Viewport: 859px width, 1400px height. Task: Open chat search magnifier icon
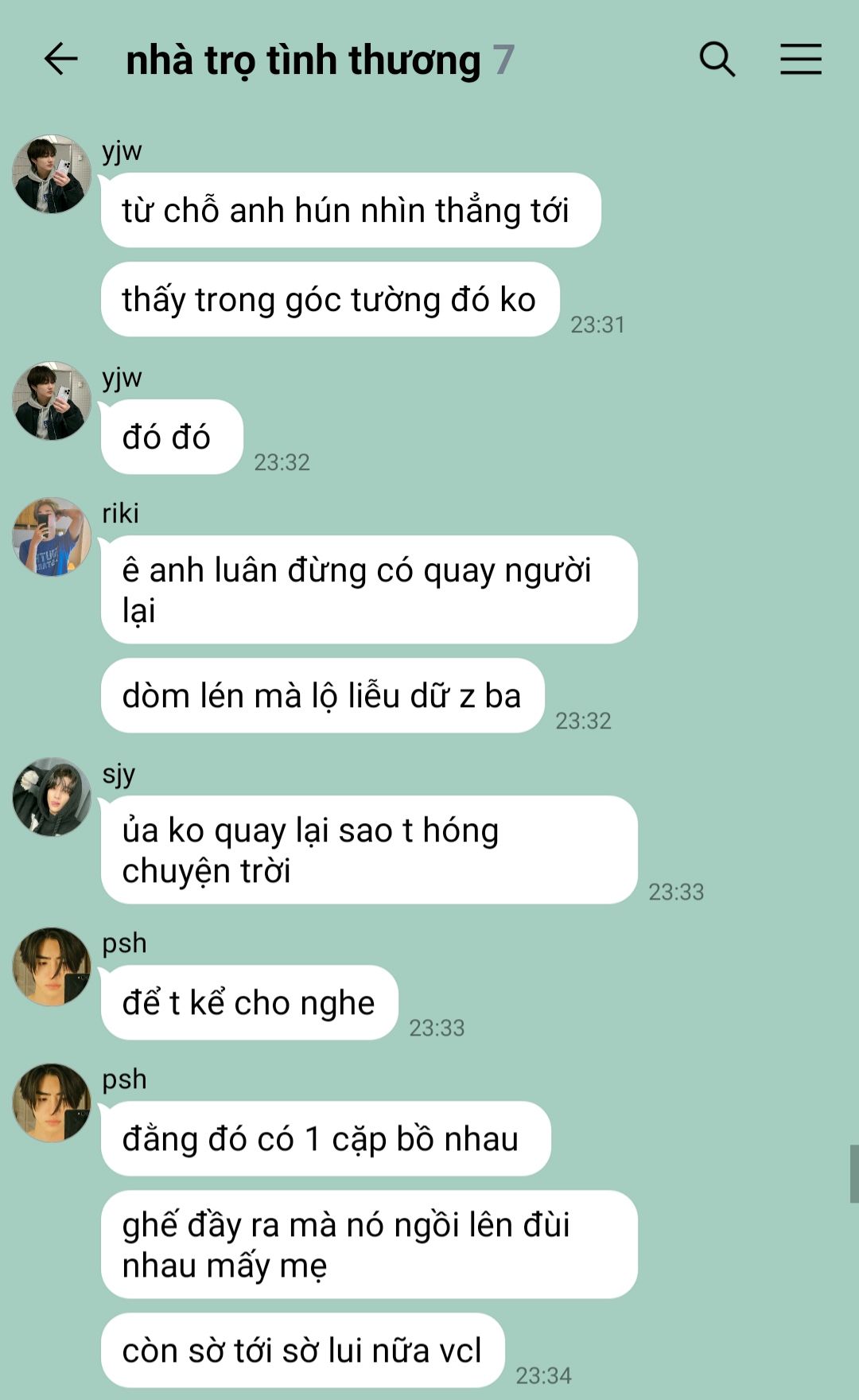coord(717,60)
